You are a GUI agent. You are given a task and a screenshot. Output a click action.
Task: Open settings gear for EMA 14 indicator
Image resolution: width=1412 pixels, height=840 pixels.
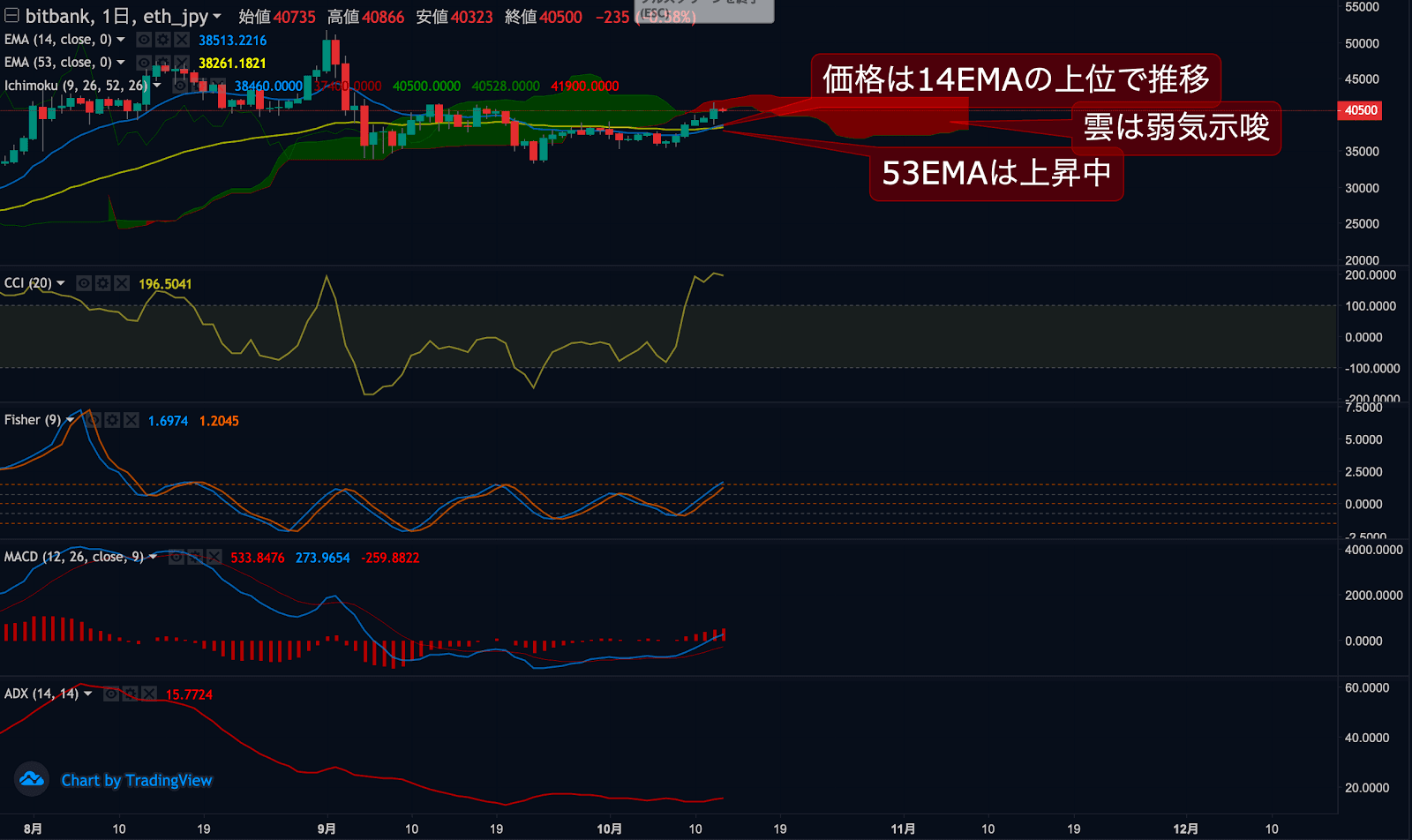(x=162, y=40)
